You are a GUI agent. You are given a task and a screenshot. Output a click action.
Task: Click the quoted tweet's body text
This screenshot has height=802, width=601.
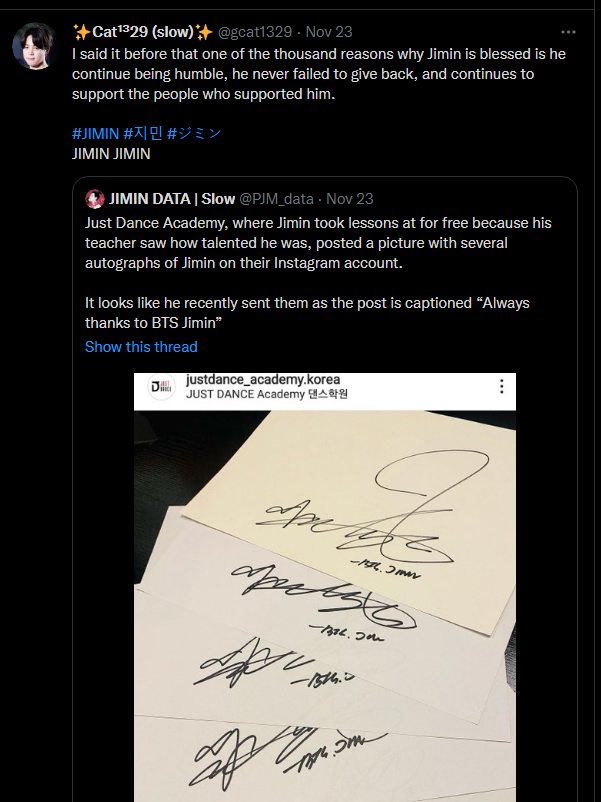318,273
